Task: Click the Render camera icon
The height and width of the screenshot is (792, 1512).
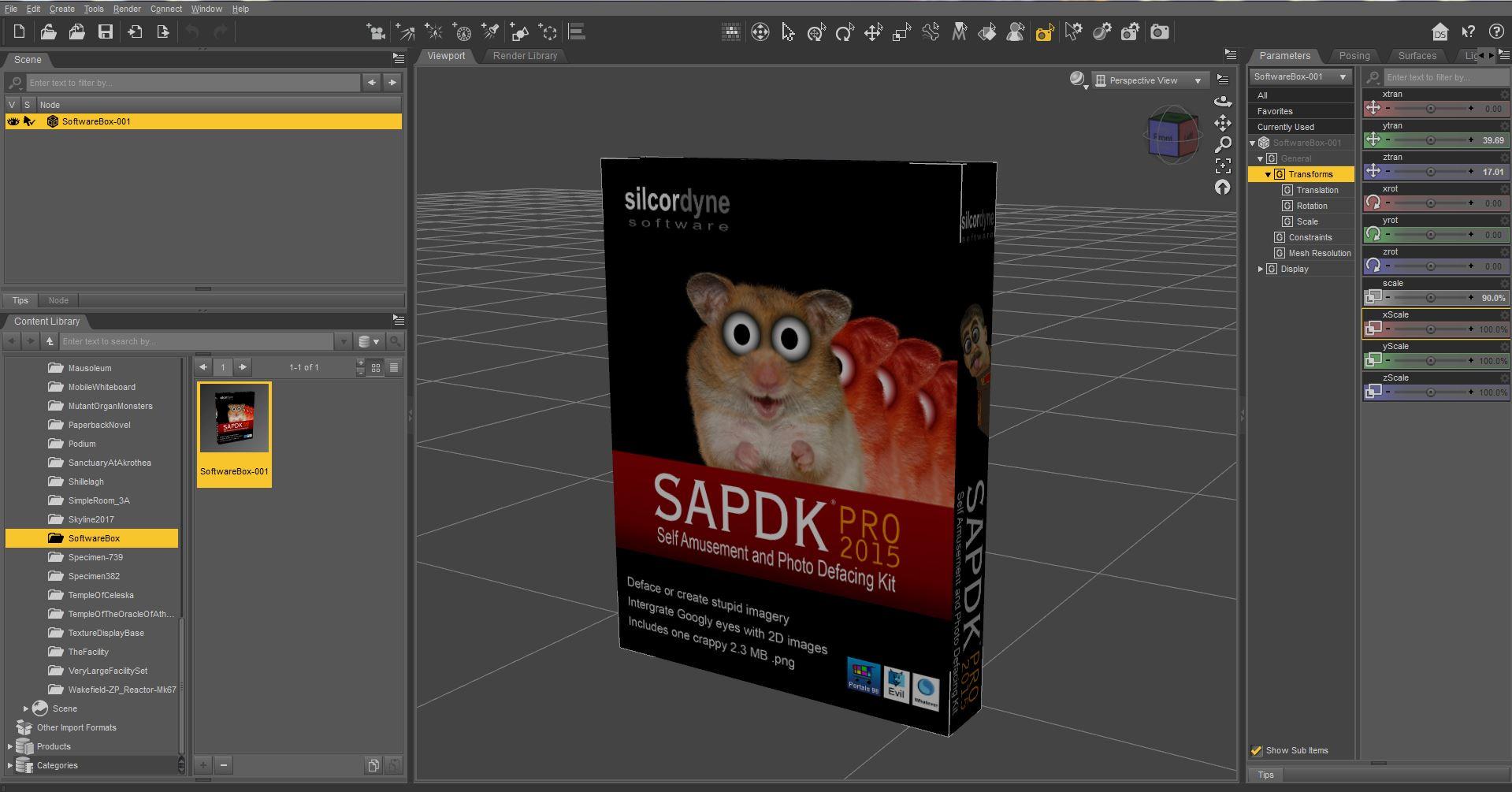Action: [x=1159, y=32]
